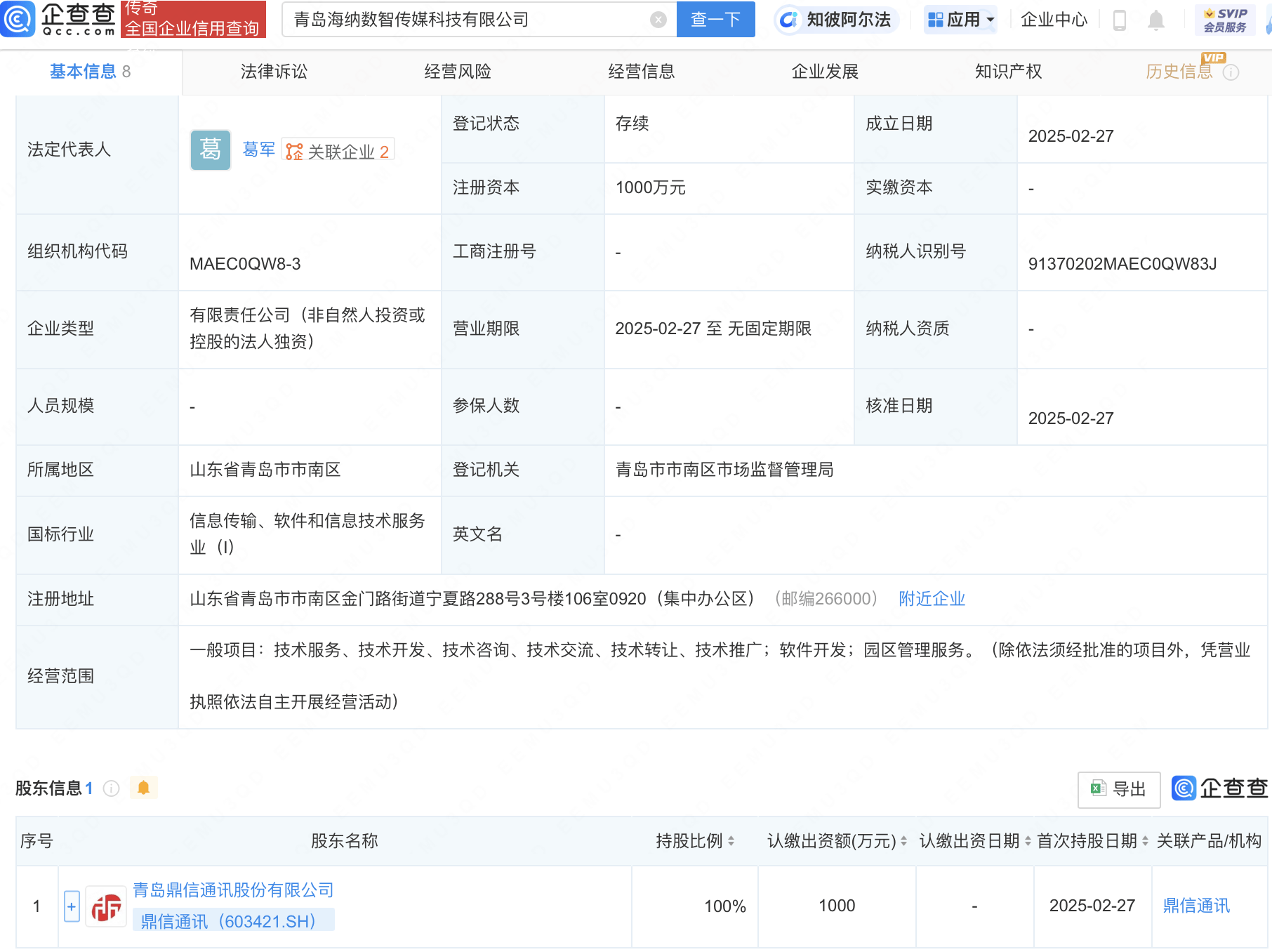
Task: Click the 知彼阿尔法 AI assistant icon
Action: pos(788,20)
